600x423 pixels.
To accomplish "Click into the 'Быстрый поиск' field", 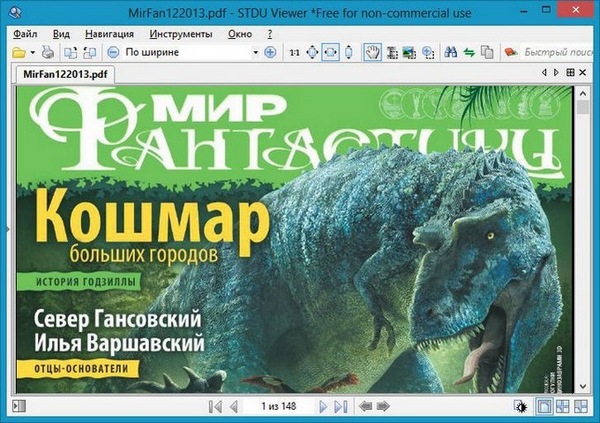I will pyautogui.click(x=559, y=52).
